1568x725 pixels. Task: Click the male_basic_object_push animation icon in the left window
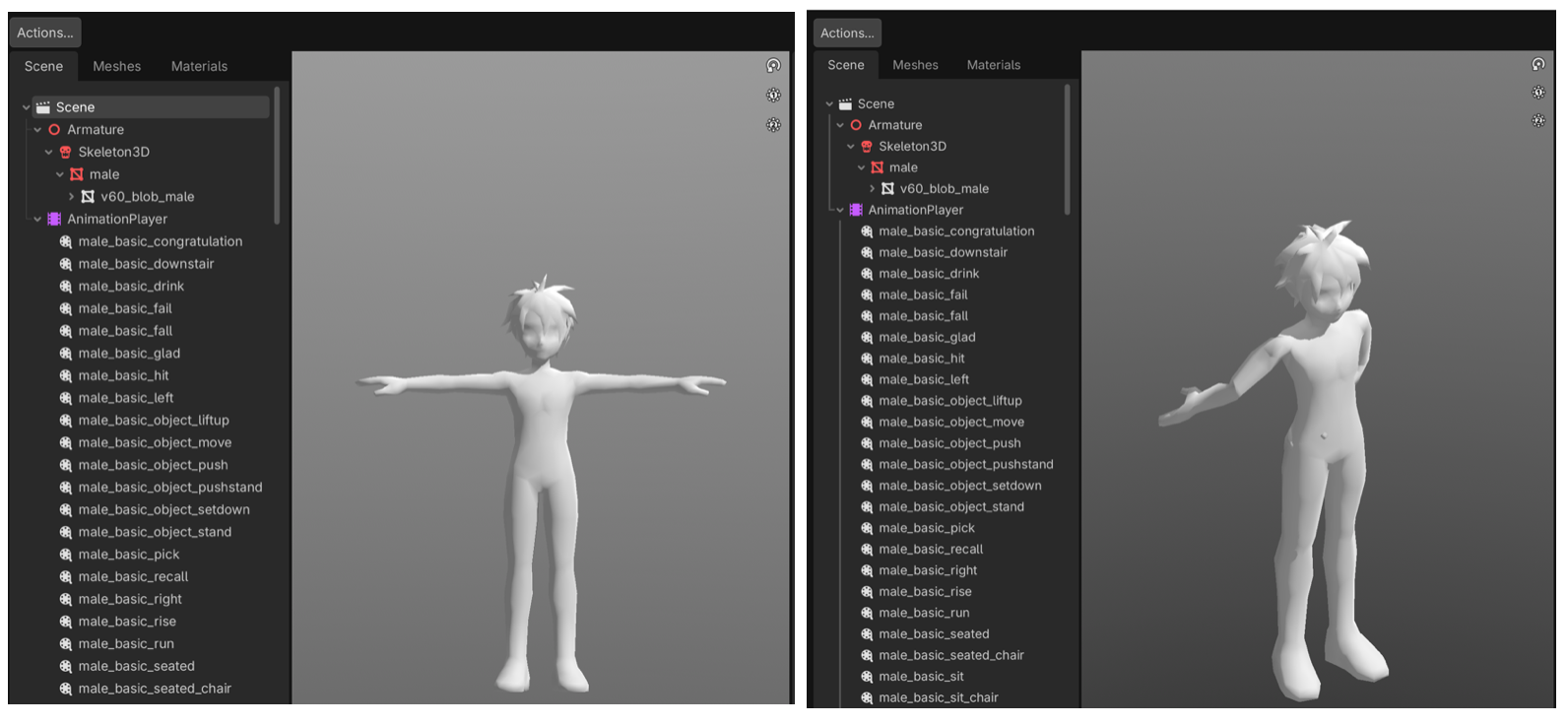[65, 465]
